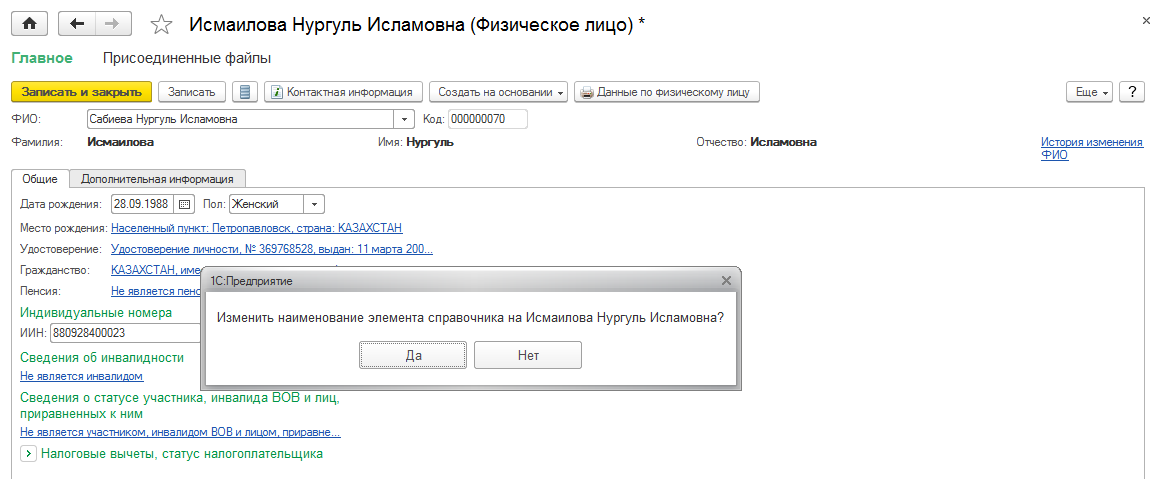Decline the rename by pressing Нет

tap(528, 355)
